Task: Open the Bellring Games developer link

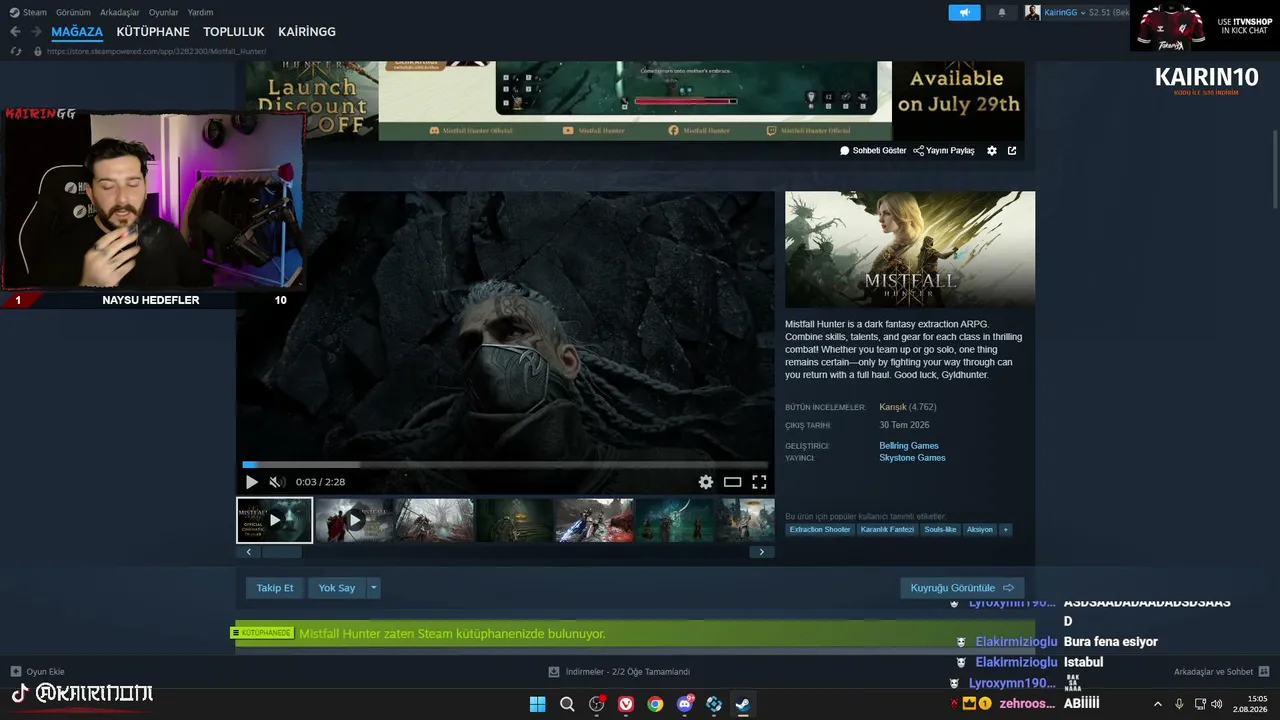Action: click(x=909, y=446)
